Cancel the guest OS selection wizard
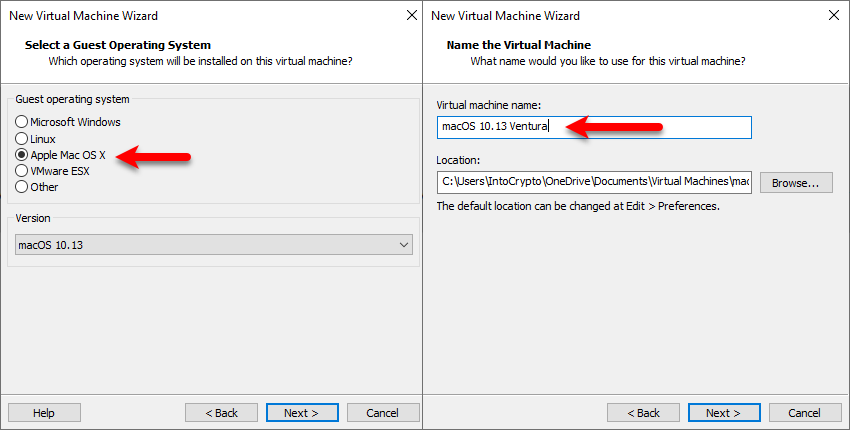Screen dimensions: 850x430 click(x=383, y=413)
